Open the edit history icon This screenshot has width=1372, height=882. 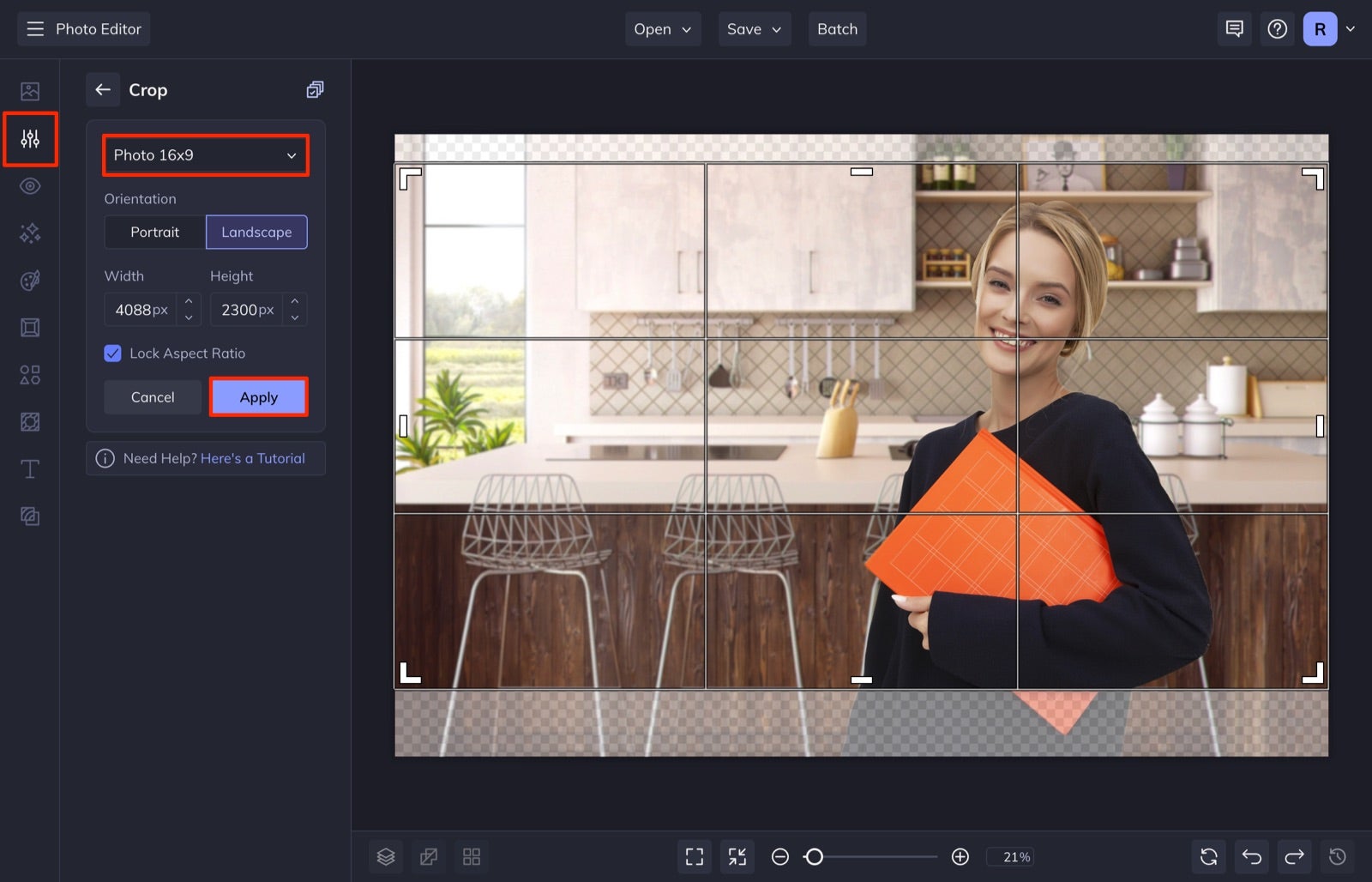point(1338,856)
